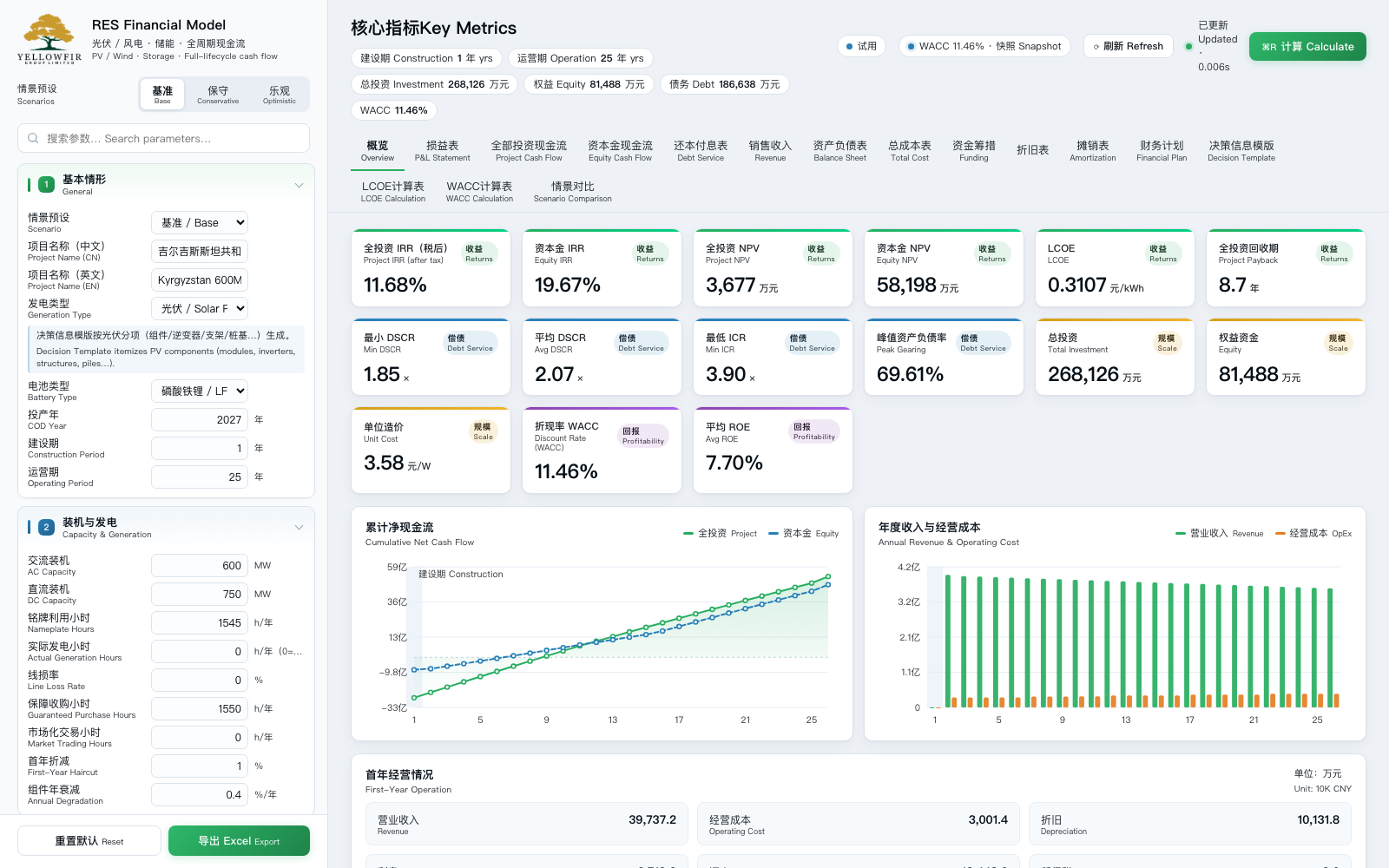Click the Investment 268,126 summary chip

pyautogui.click(x=435, y=84)
